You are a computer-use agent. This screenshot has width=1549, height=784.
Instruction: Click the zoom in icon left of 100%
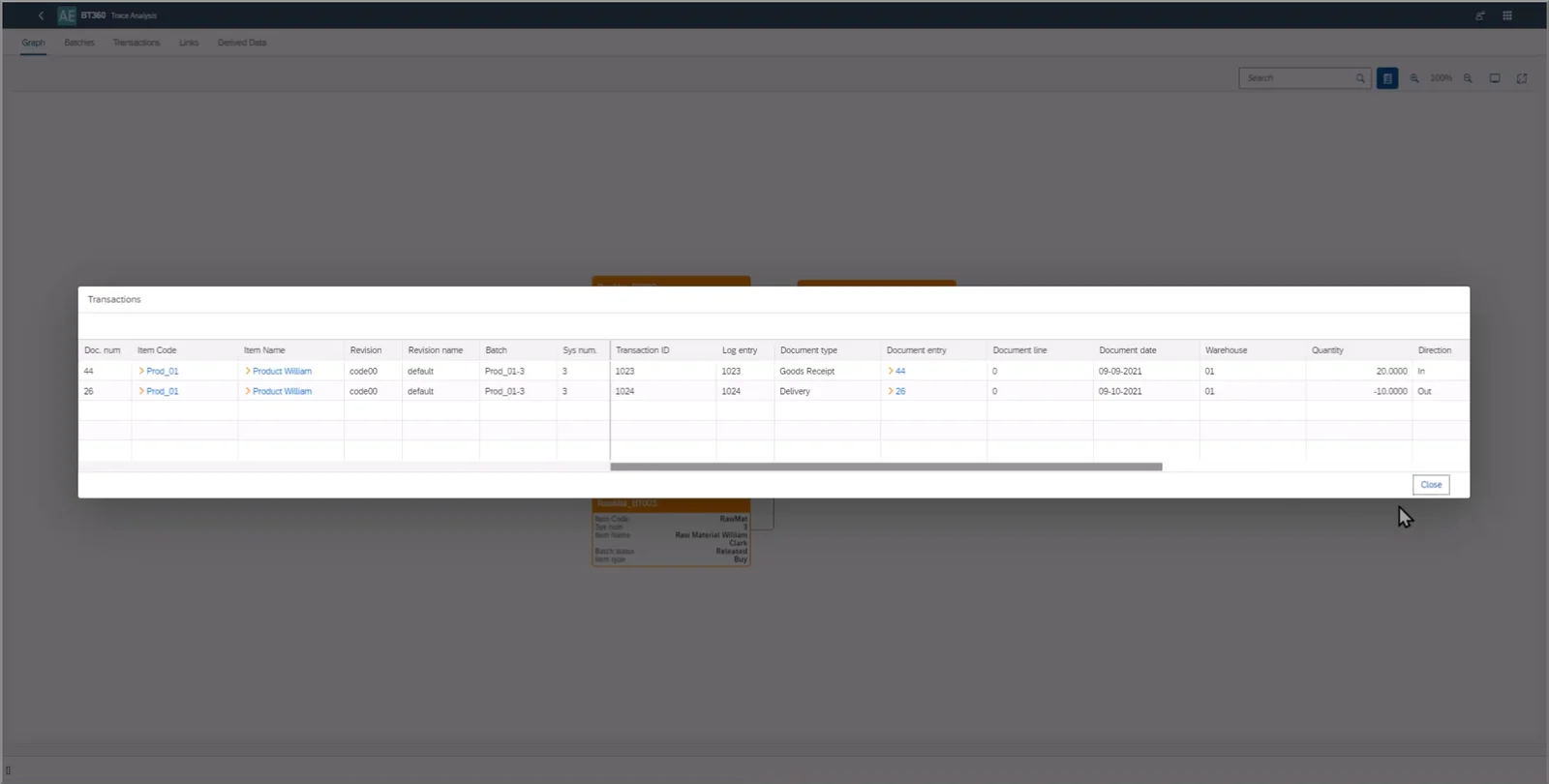pyautogui.click(x=1414, y=78)
